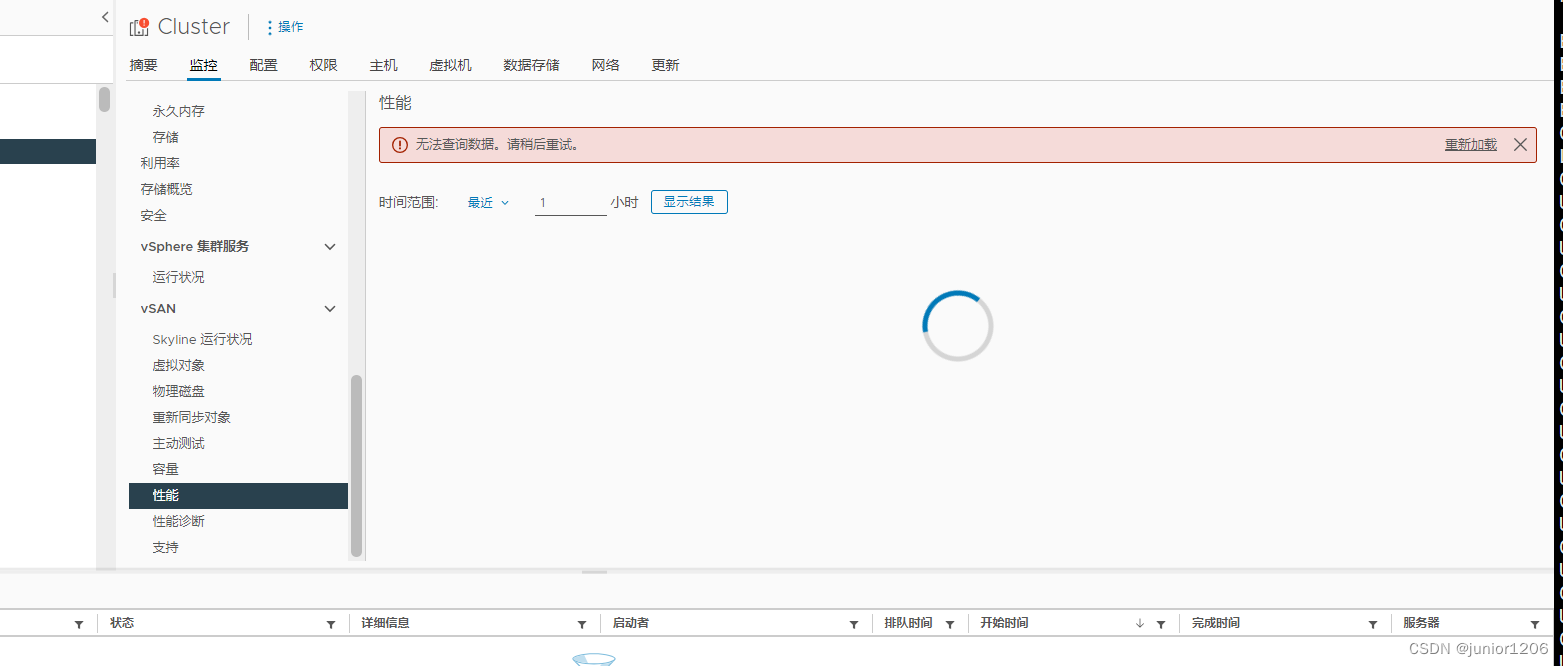The width and height of the screenshot is (1563, 666).
Task: Filter the 启动者 column
Action: 854,624
